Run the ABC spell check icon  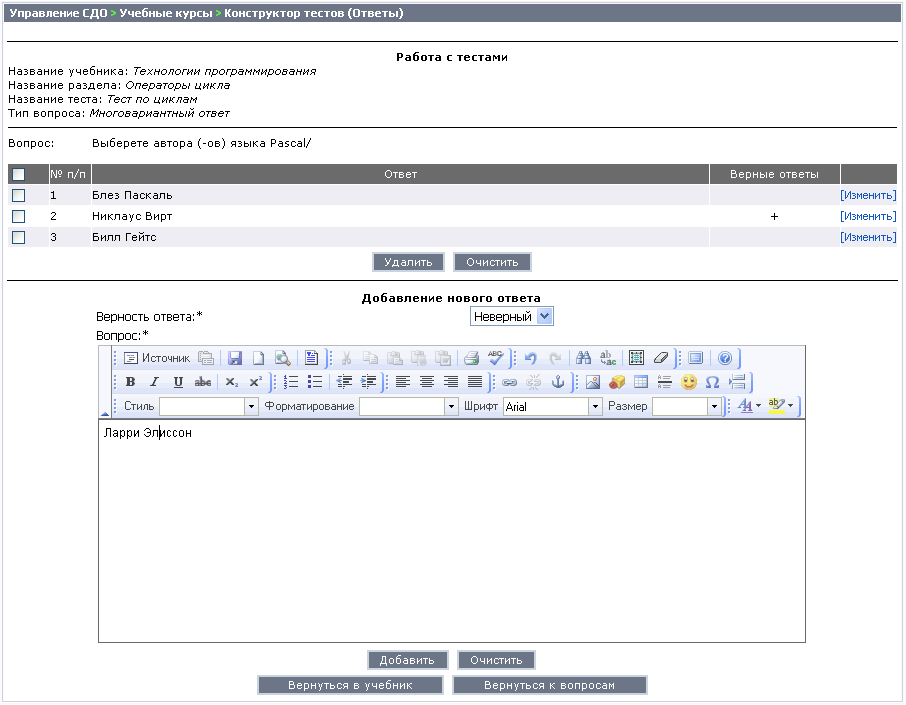(495, 358)
